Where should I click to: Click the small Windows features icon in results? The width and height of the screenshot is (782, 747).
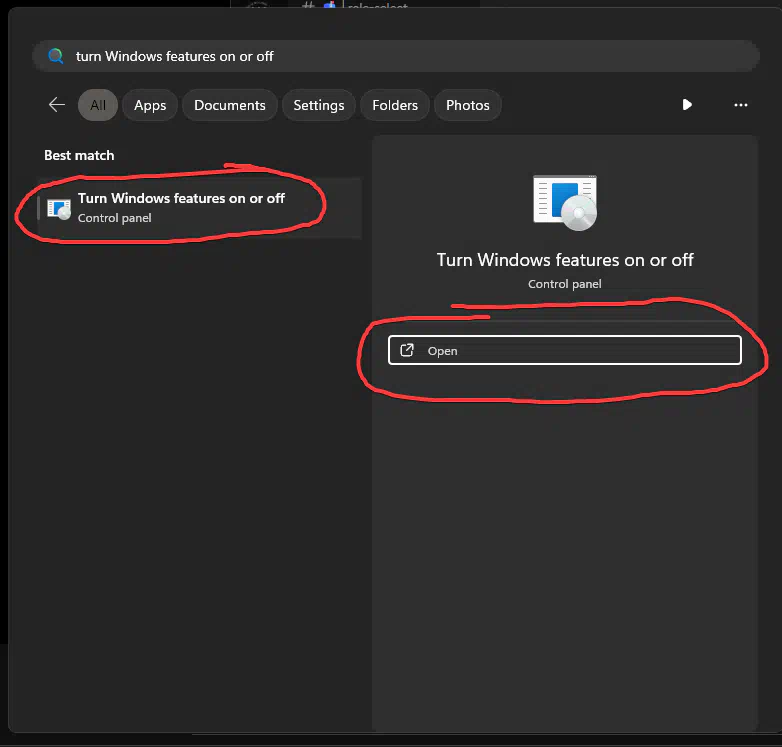pyautogui.click(x=59, y=209)
